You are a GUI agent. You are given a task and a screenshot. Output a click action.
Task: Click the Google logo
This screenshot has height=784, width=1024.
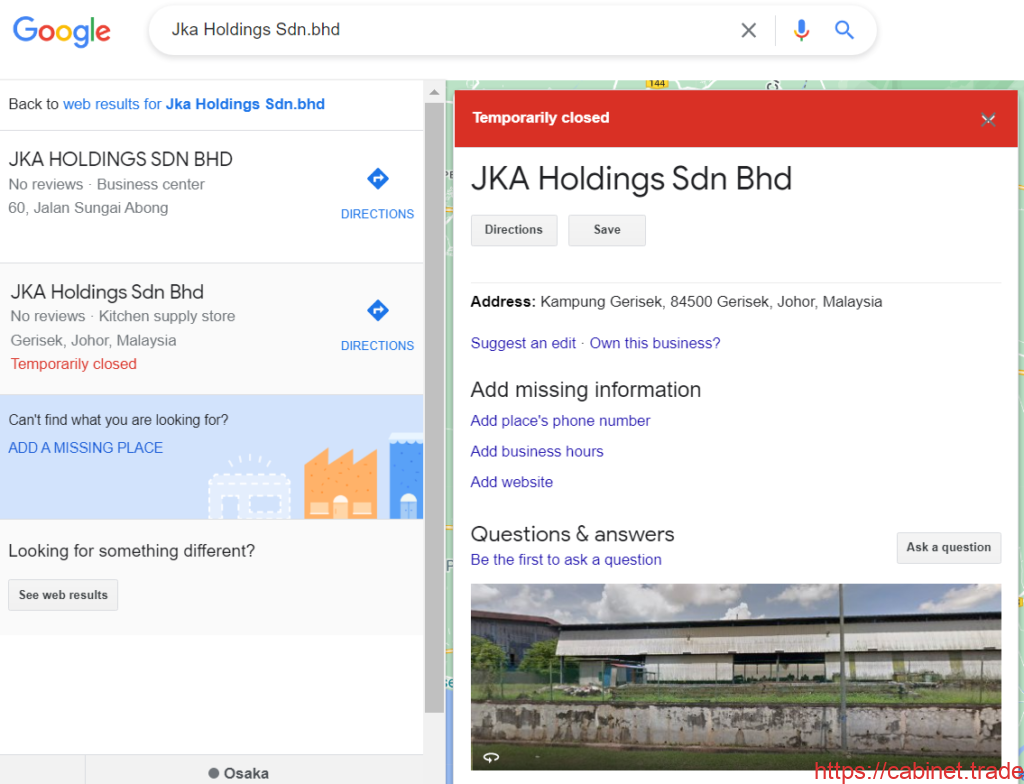point(61,31)
